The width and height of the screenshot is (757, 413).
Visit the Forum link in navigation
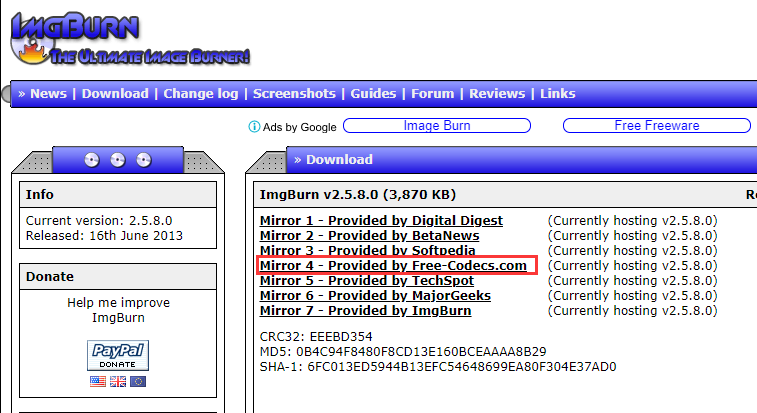pos(433,94)
